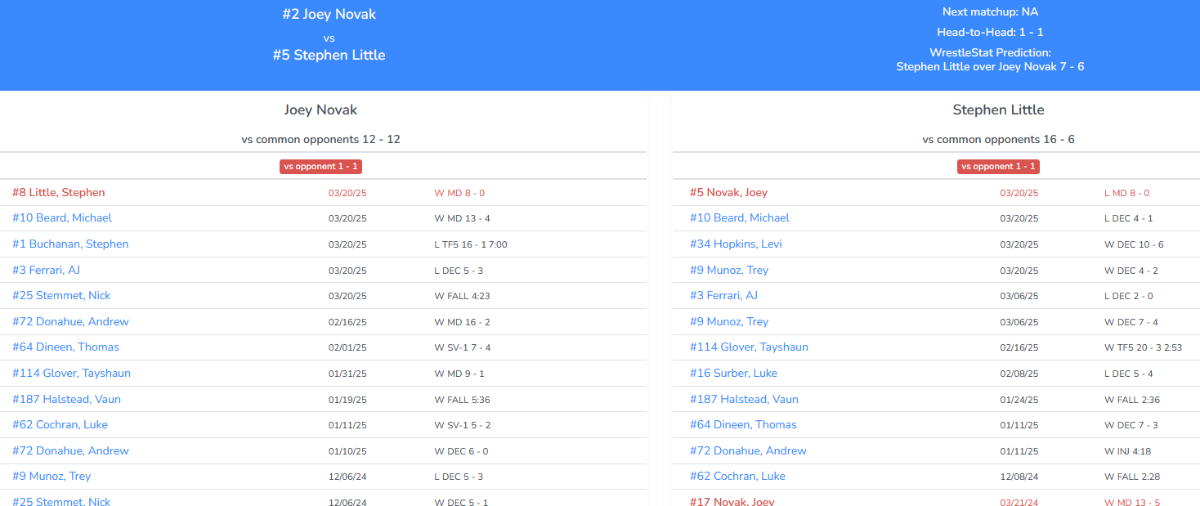Open #187 Halstead, Vaun in Novak's column

coord(69,399)
